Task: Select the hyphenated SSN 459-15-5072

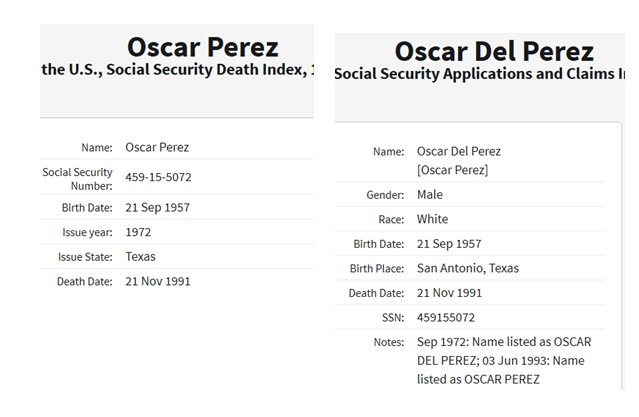Action: click(x=158, y=177)
